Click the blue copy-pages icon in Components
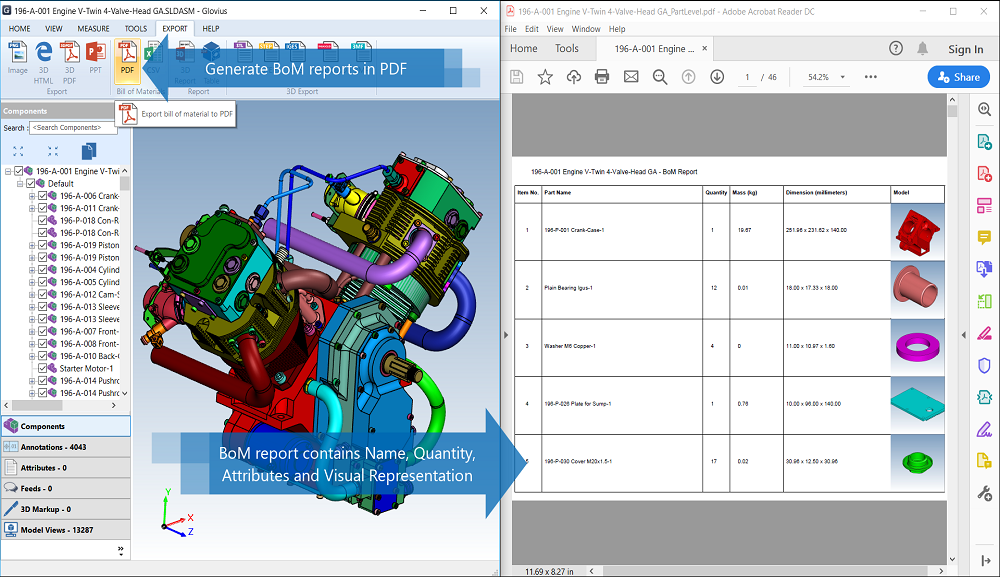Screen dimensions: 1000x577 click(89, 151)
